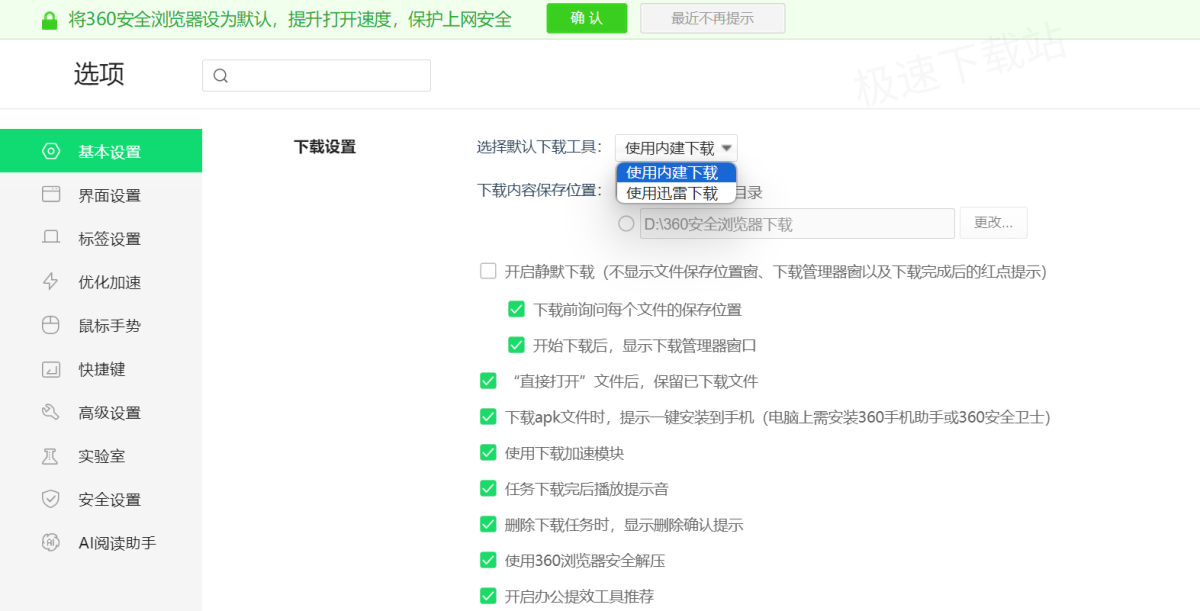Disable 使用下载加速模块 checkbox

click(488, 453)
